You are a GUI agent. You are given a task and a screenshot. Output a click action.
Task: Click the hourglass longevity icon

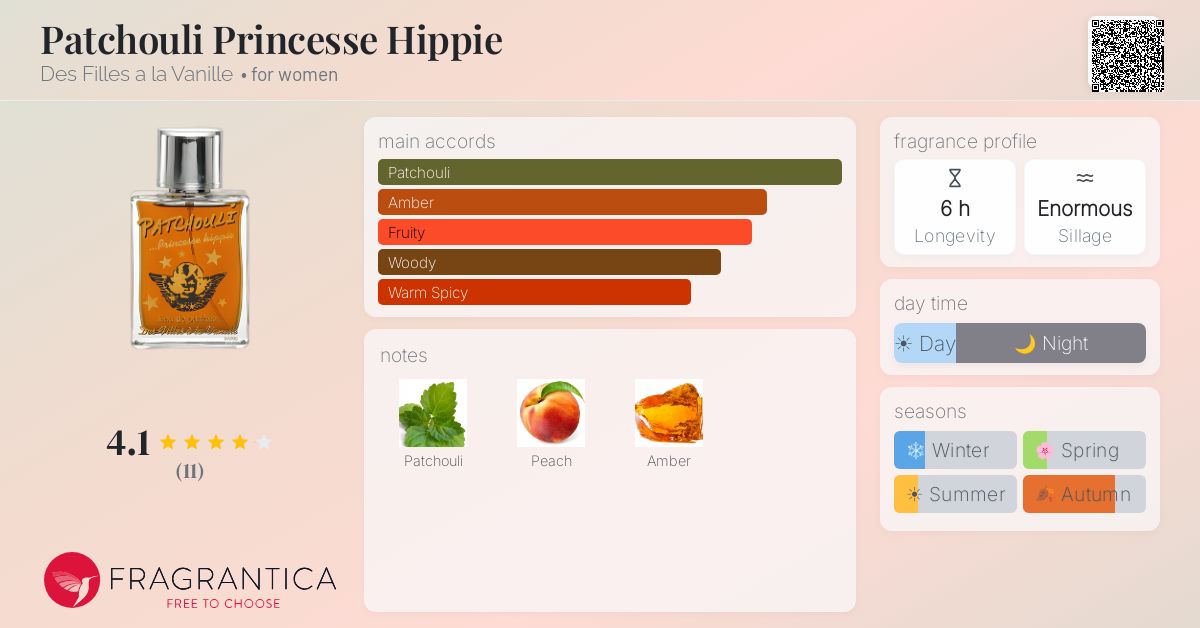955,179
